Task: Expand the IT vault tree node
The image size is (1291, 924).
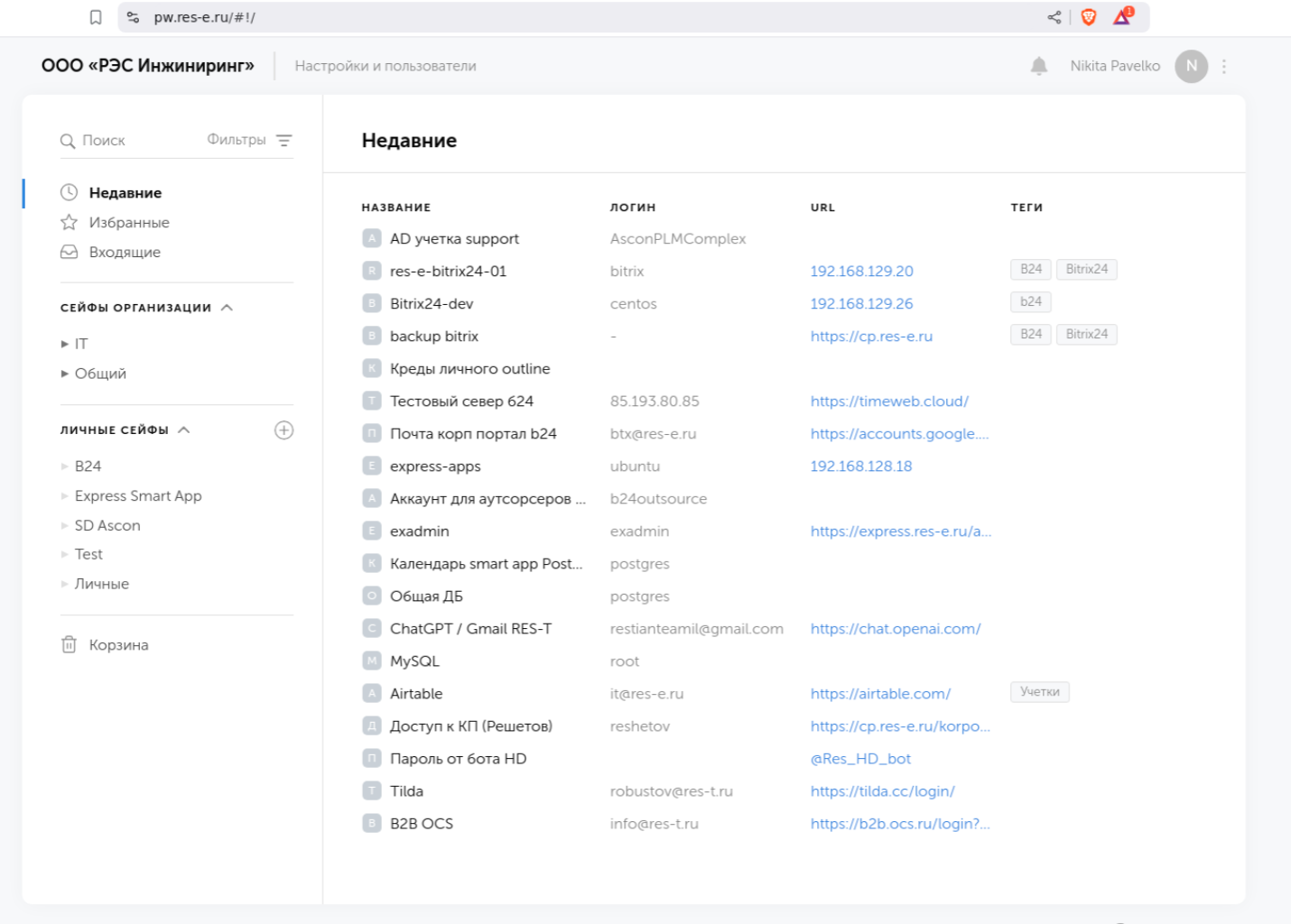Action: tap(65, 344)
